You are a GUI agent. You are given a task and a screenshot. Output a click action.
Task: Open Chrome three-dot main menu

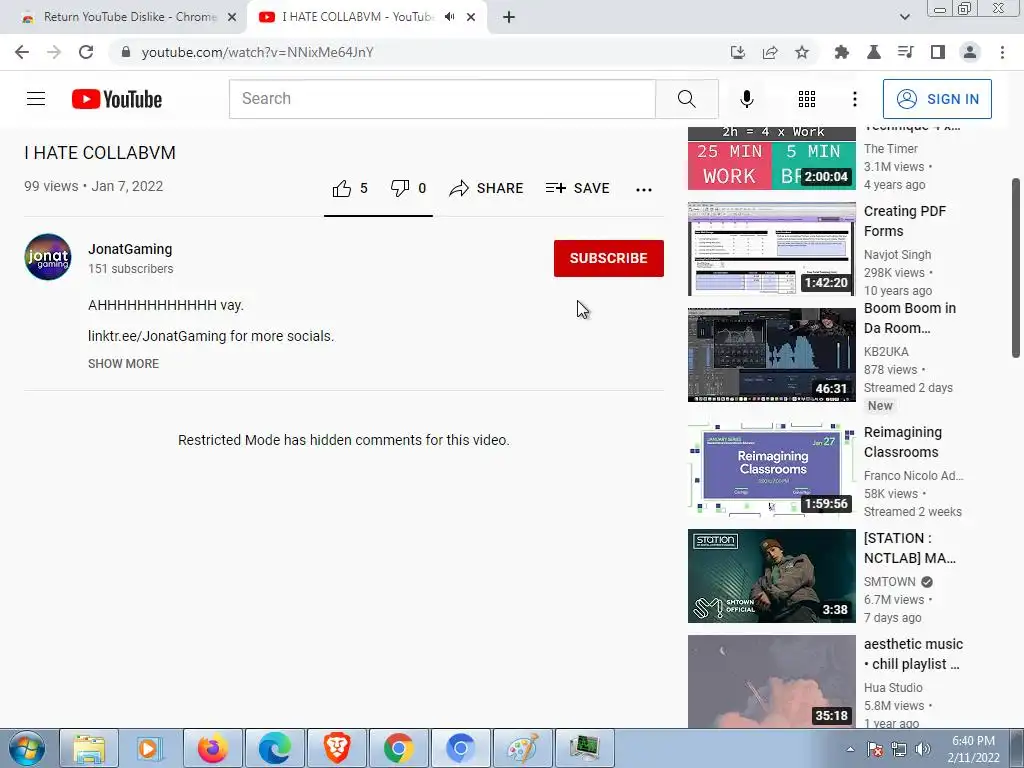point(1002,52)
